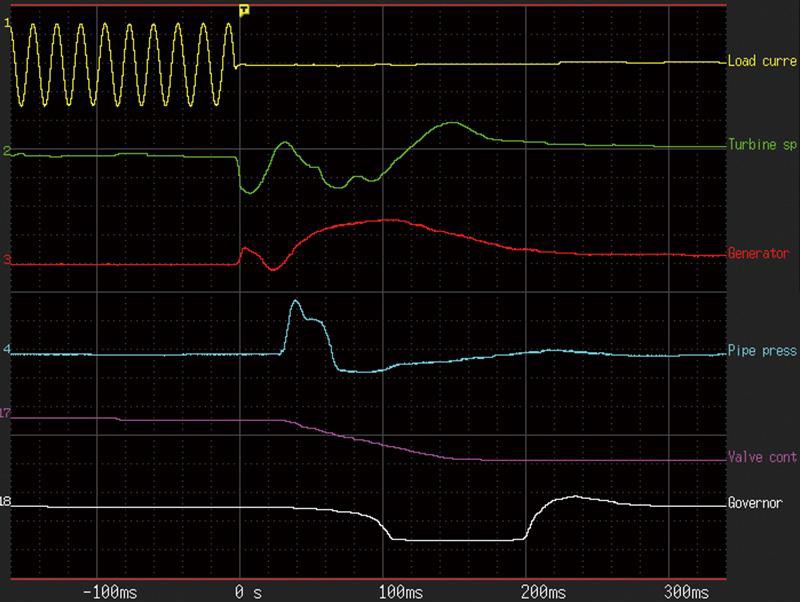
Task: Select the cyan channel 4 marker
Action: 7,350
